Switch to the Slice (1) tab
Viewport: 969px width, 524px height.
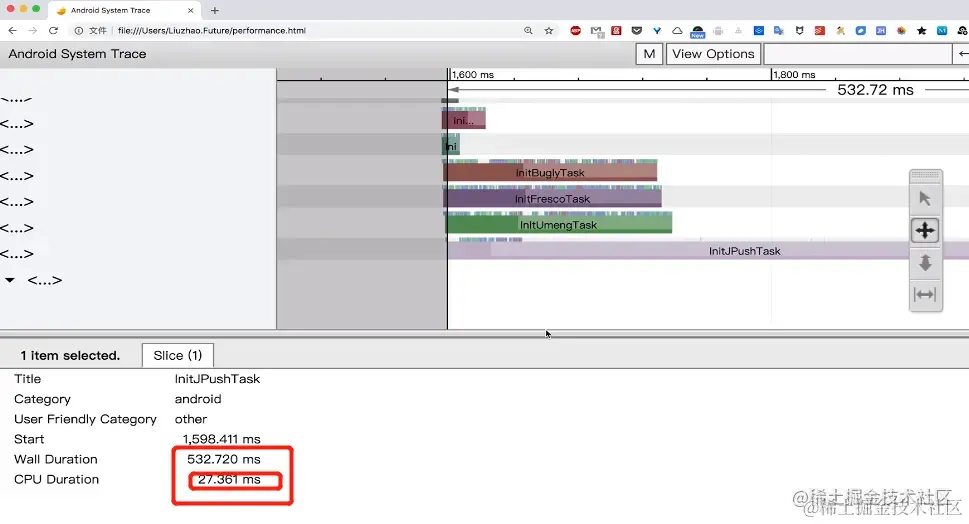tap(177, 355)
